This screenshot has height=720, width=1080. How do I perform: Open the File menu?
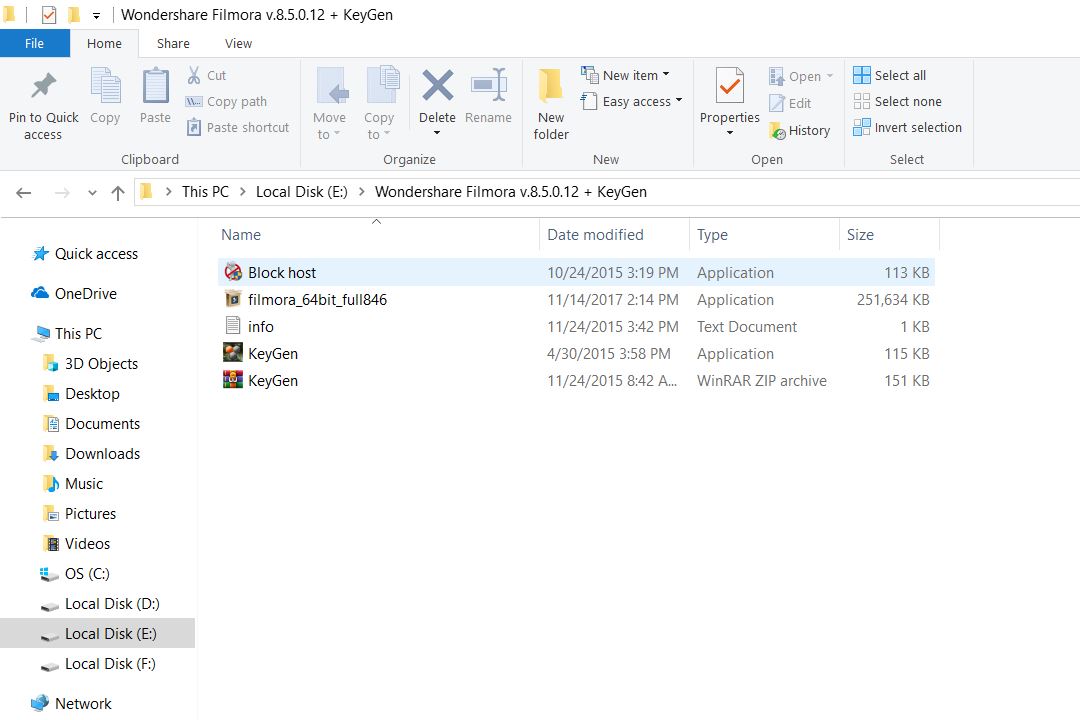tap(34, 43)
